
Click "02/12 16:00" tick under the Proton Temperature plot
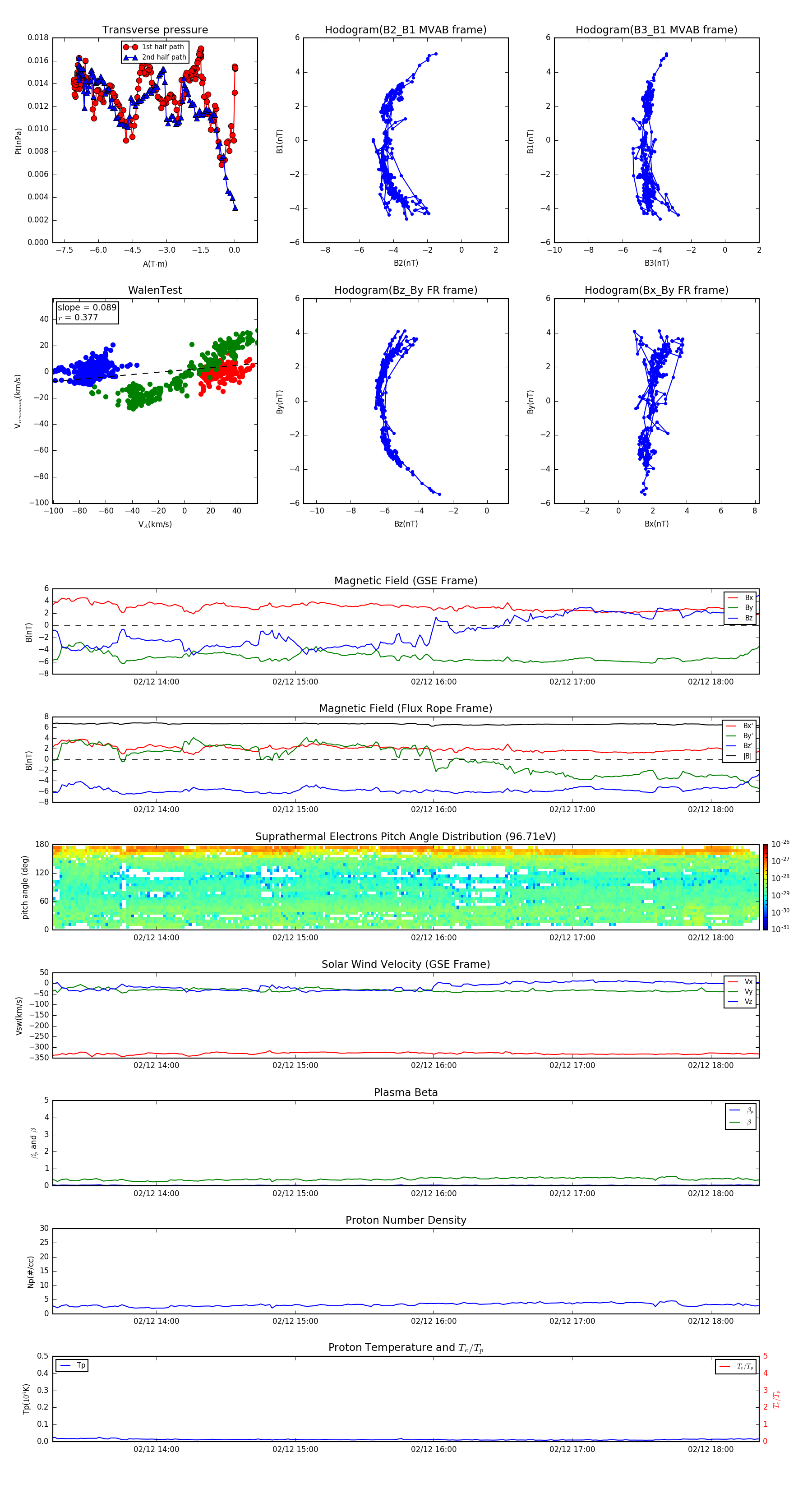point(434,1449)
